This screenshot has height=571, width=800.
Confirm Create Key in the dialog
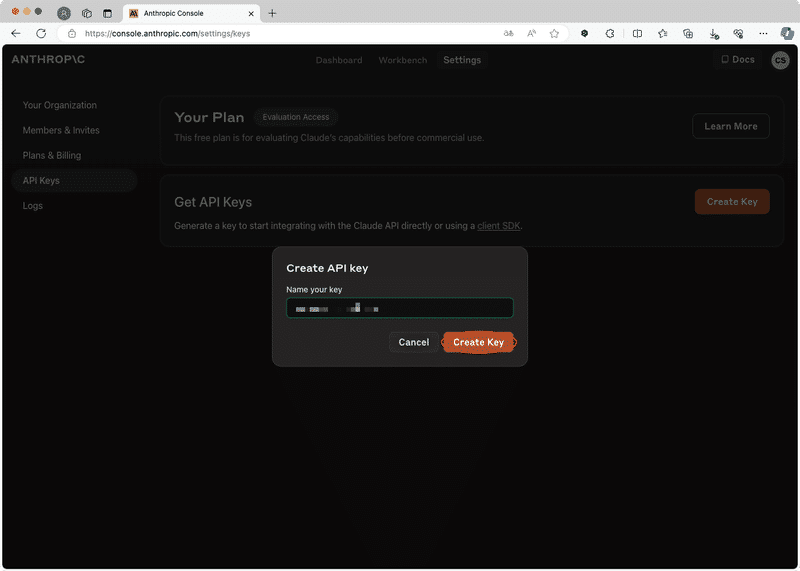point(479,342)
